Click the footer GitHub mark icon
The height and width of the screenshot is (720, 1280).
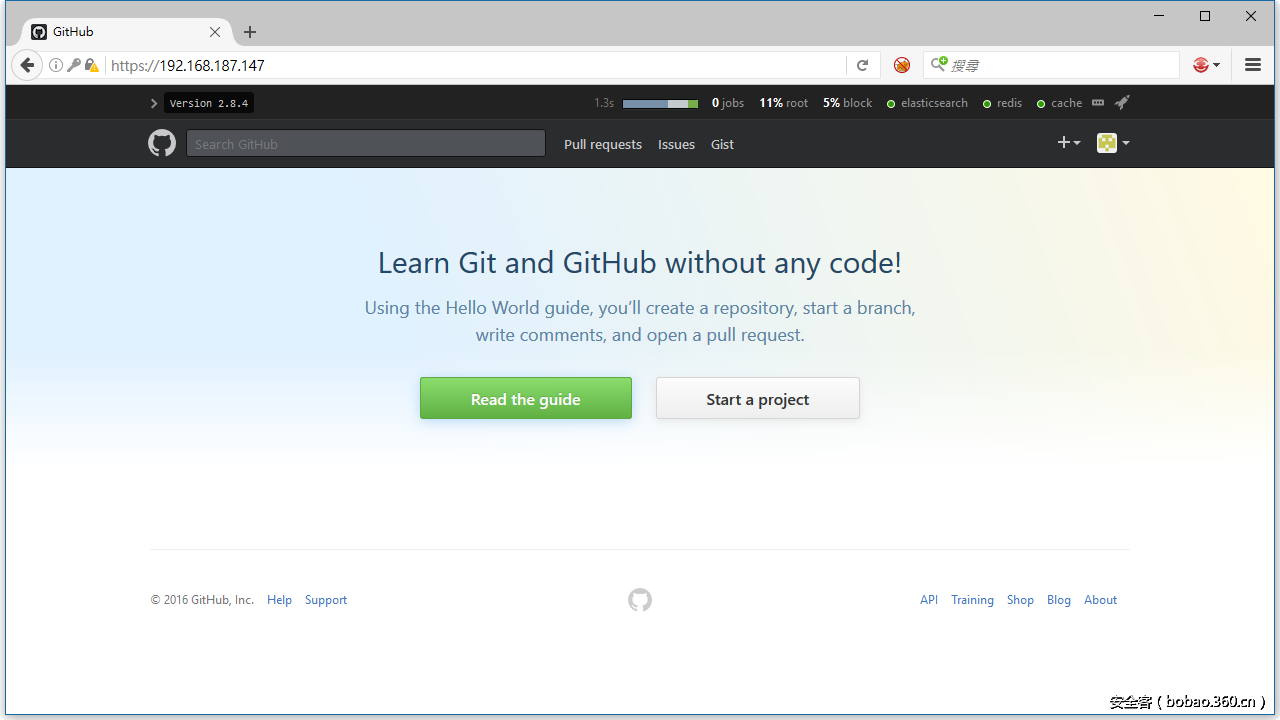[640, 600]
